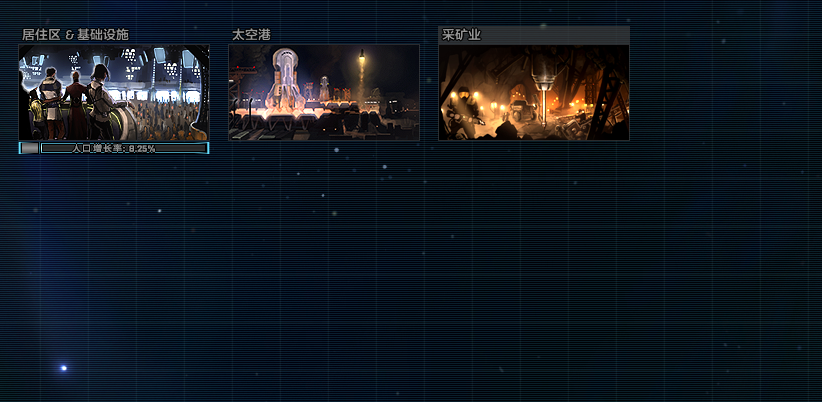Image resolution: width=822 pixels, height=402 pixels.
Task: Select the 居住区 & 基础设施 industry image
Action: (114, 92)
